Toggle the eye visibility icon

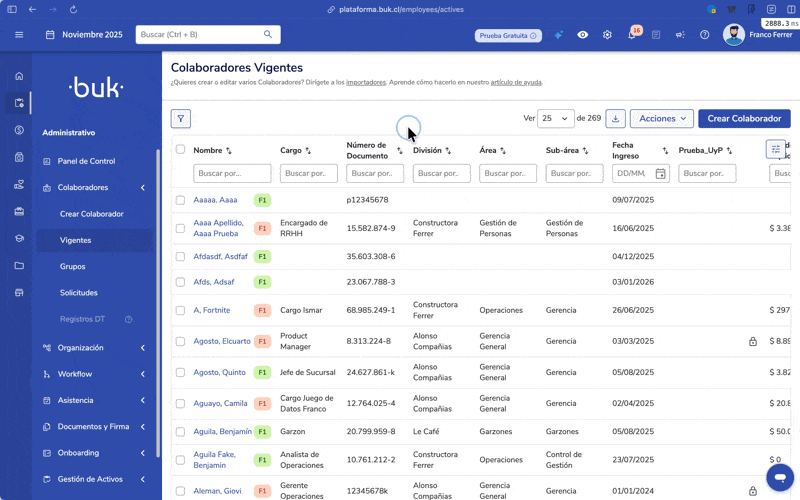583,35
